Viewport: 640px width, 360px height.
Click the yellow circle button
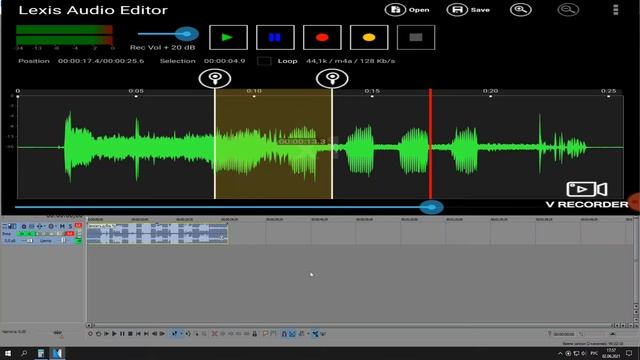[369, 38]
